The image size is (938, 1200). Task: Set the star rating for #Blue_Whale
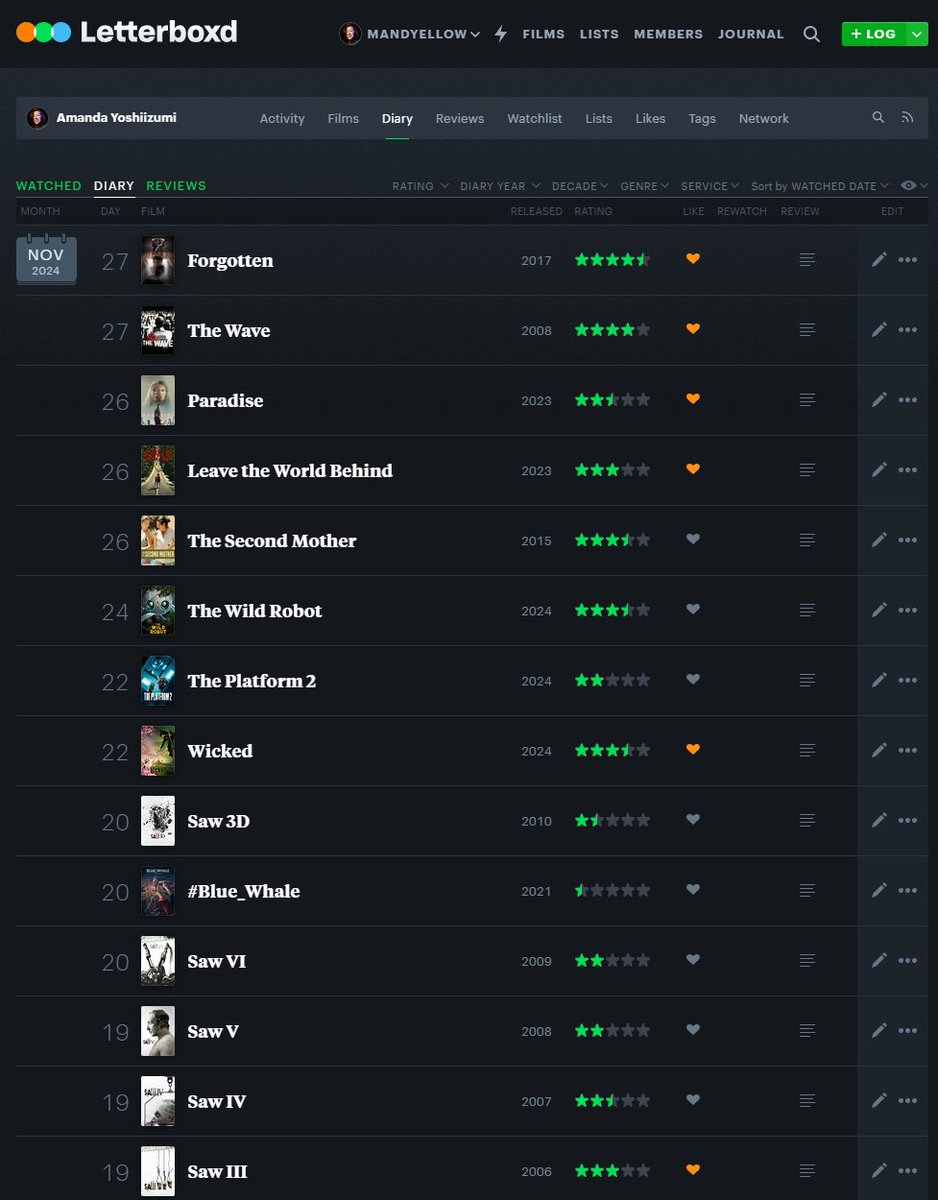(x=612, y=890)
